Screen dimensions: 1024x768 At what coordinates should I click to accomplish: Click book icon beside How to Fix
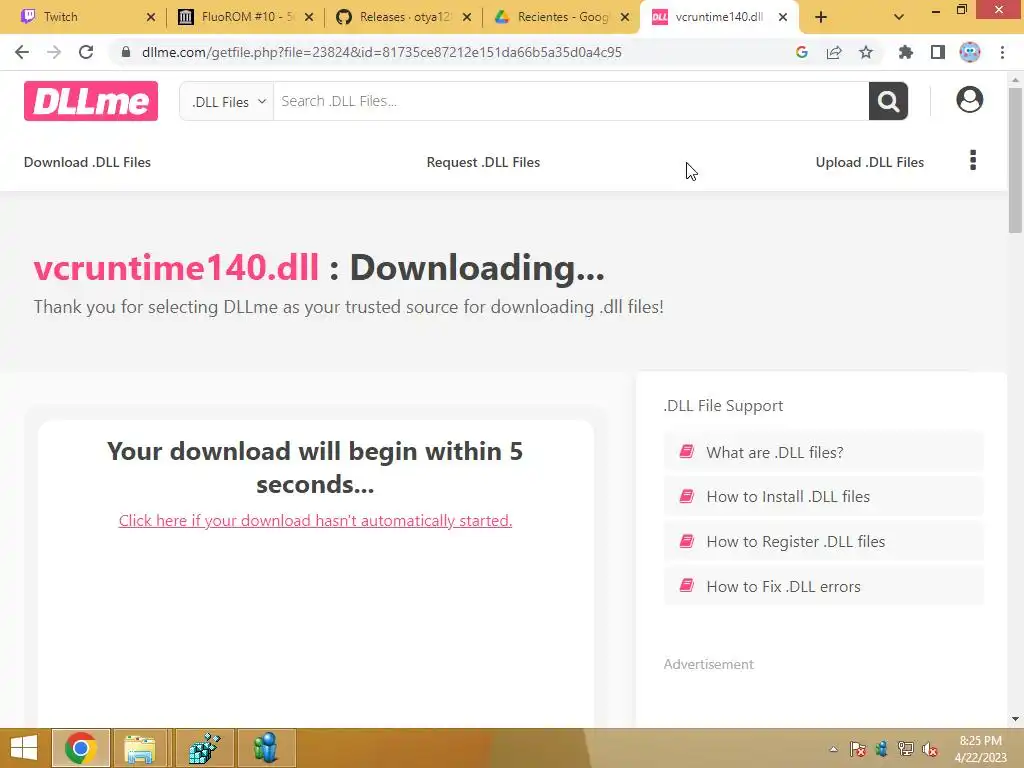point(686,585)
